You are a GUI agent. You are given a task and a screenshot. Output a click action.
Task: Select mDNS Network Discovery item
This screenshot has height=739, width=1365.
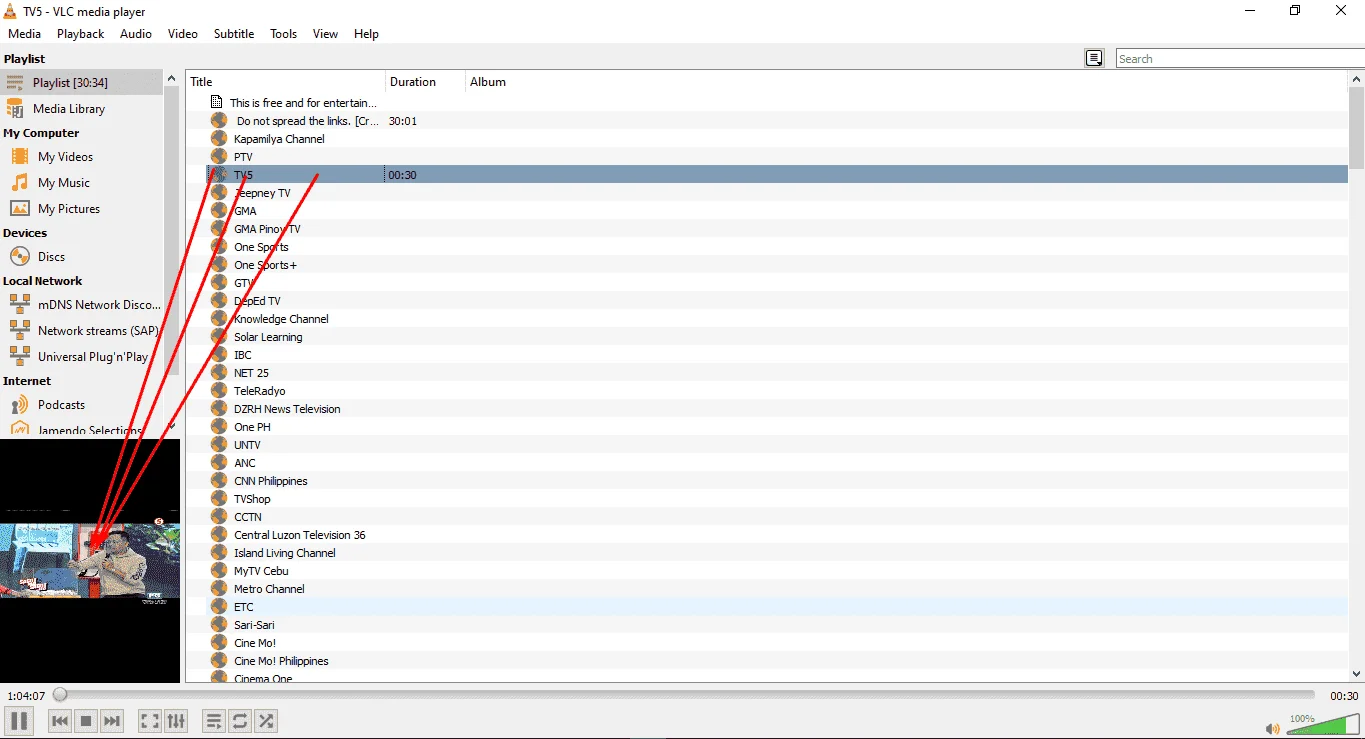pyautogui.click(x=82, y=305)
